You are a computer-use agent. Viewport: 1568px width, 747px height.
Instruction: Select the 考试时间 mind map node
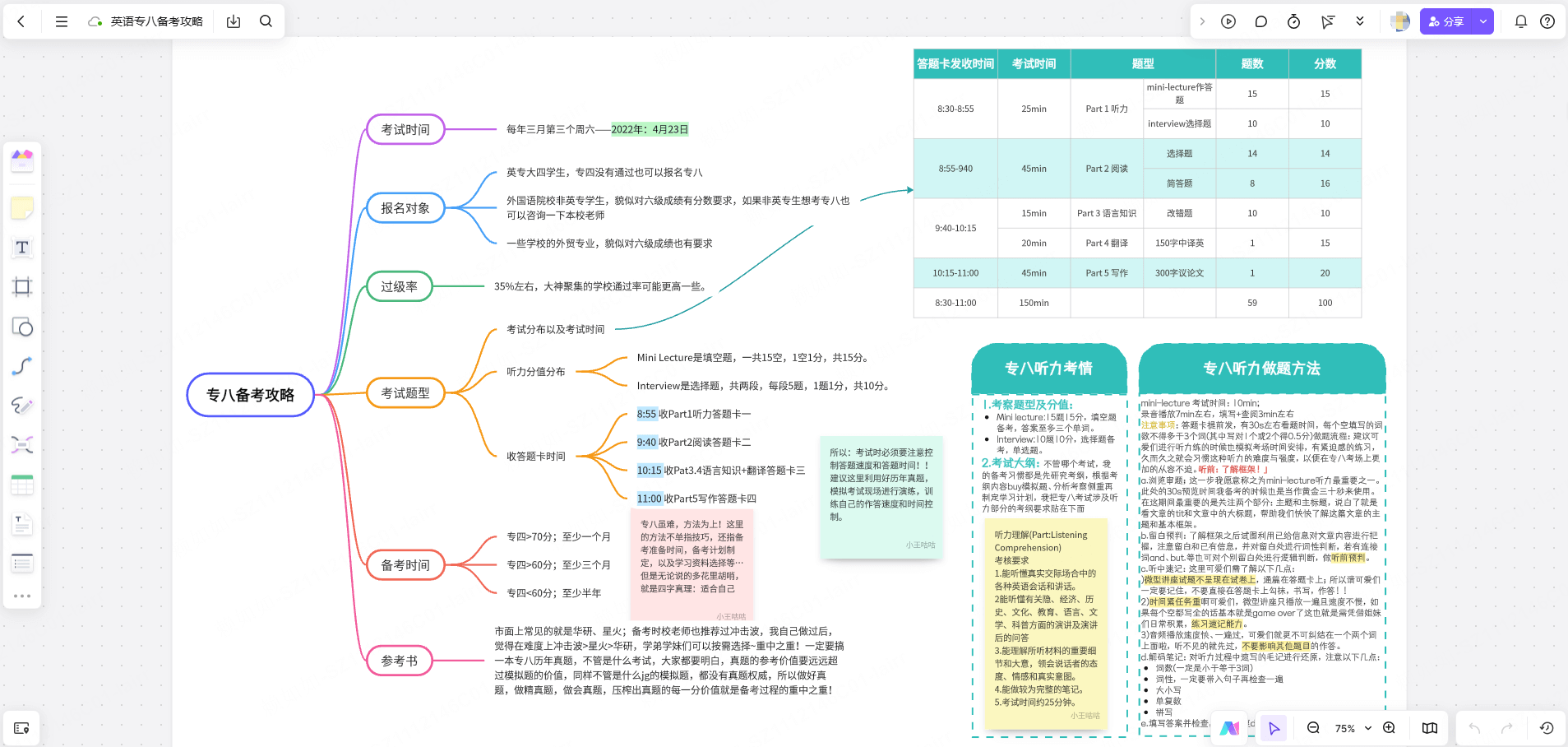(405, 129)
